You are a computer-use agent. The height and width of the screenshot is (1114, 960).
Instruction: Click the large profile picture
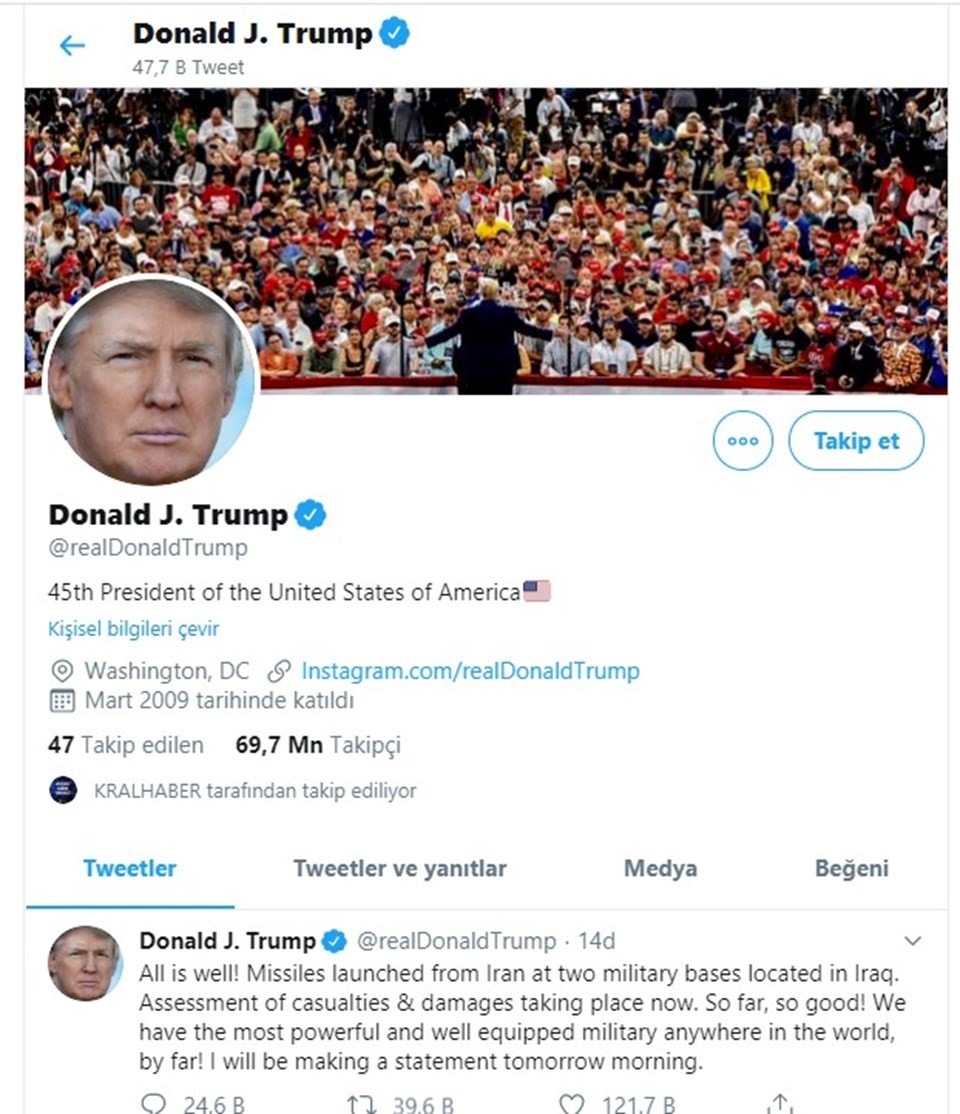[x=151, y=381]
